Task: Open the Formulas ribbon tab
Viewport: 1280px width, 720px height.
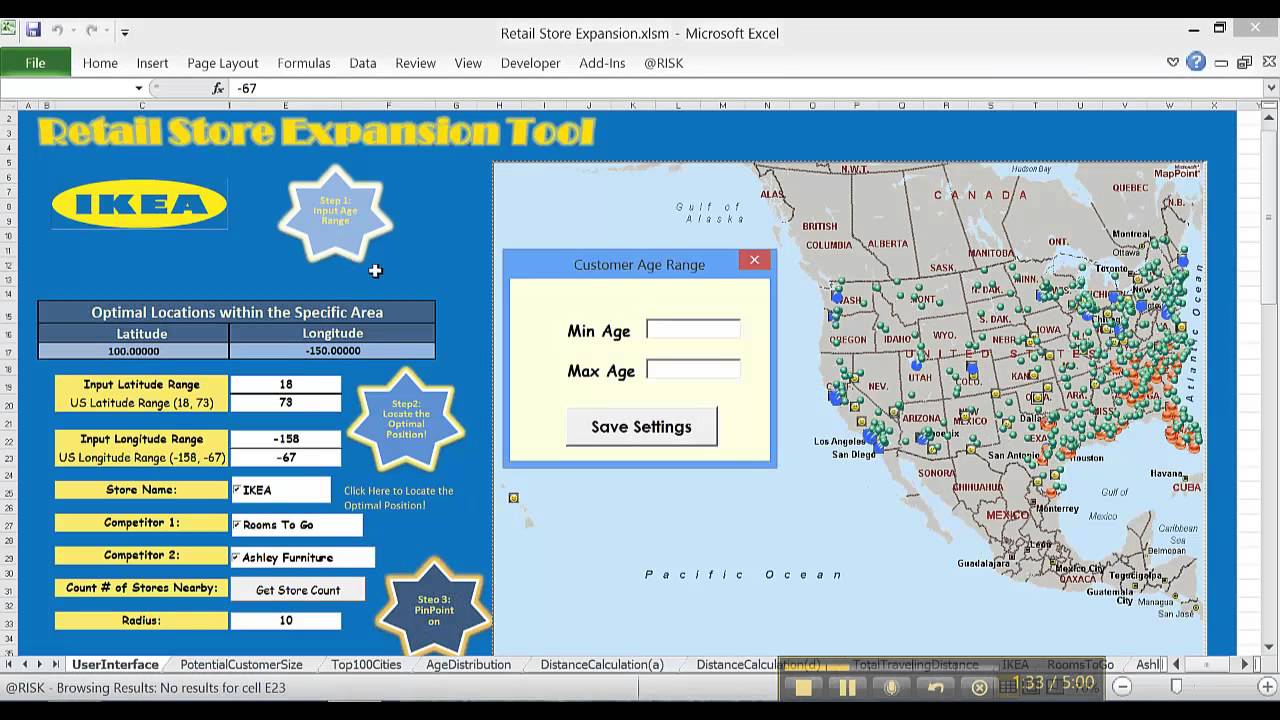Action: coord(304,62)
